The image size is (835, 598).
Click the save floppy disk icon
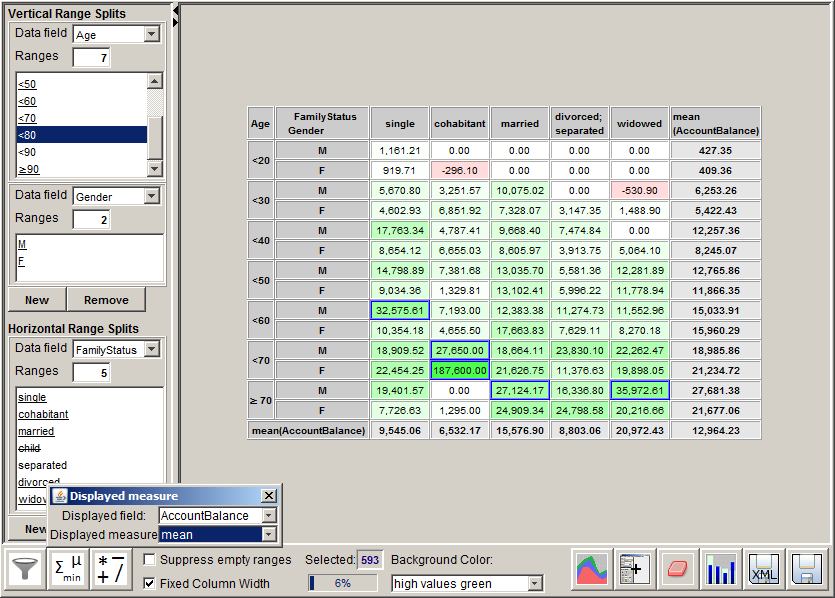pyautogui.click(x=809, y=570)
